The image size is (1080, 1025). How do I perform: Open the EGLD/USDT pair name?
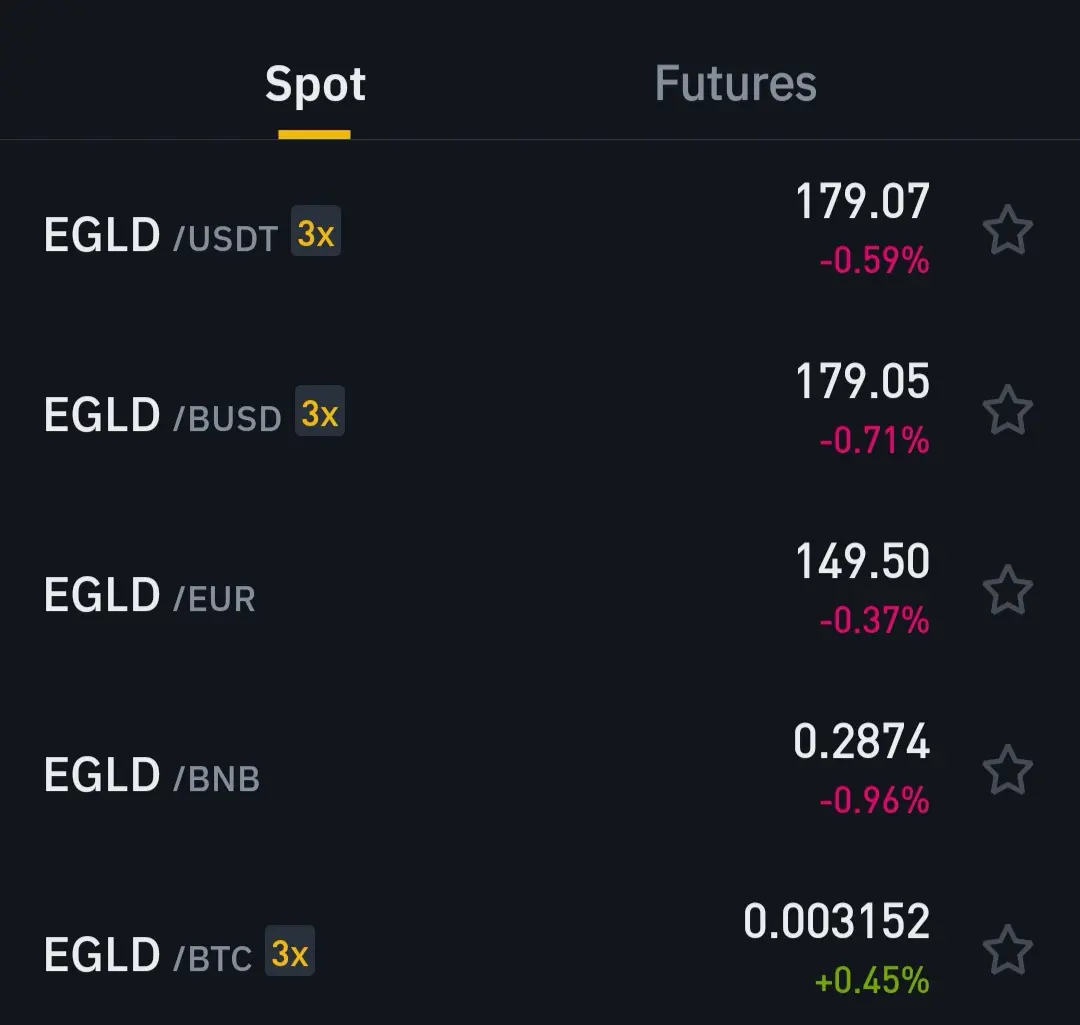[x=160, y=235]
